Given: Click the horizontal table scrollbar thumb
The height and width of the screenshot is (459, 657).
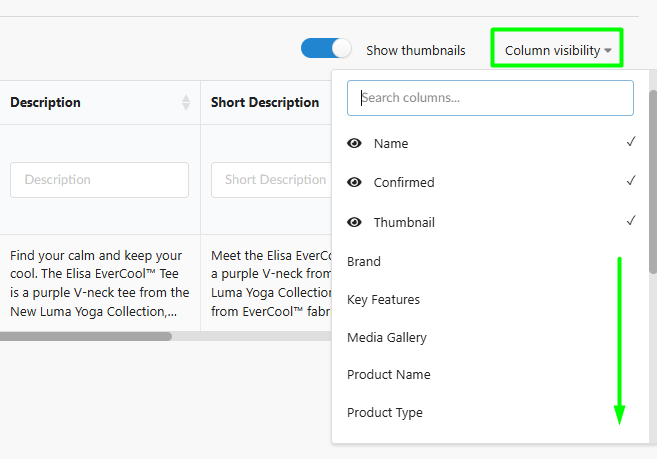Looking at the screenshot, I should point(85,336).
